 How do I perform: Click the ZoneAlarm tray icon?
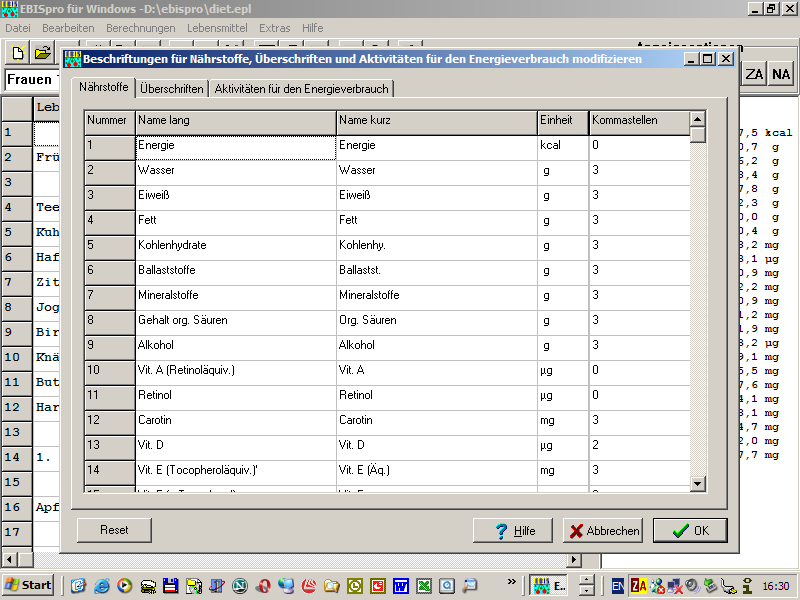[x=639, y=585]
